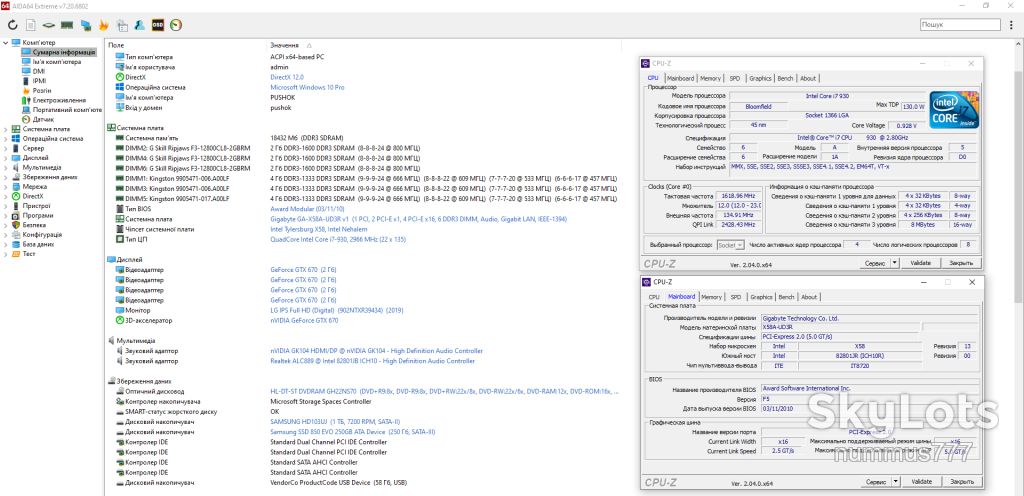This screenshot has height=496, width=1024.
Task: Select Ім'я комп'ютера tree item
Action: click(x=57, y=62)
